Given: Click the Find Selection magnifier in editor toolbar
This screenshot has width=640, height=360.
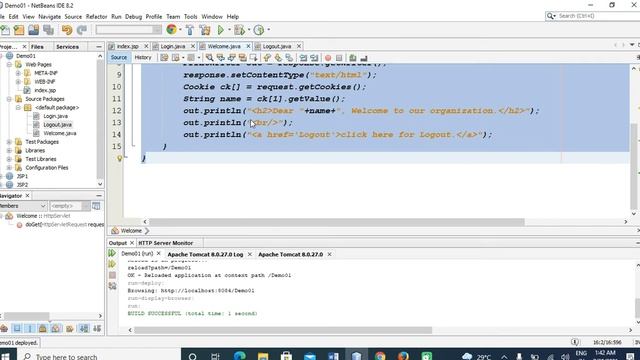Looking at the screenshot, I should coord(209,58).
